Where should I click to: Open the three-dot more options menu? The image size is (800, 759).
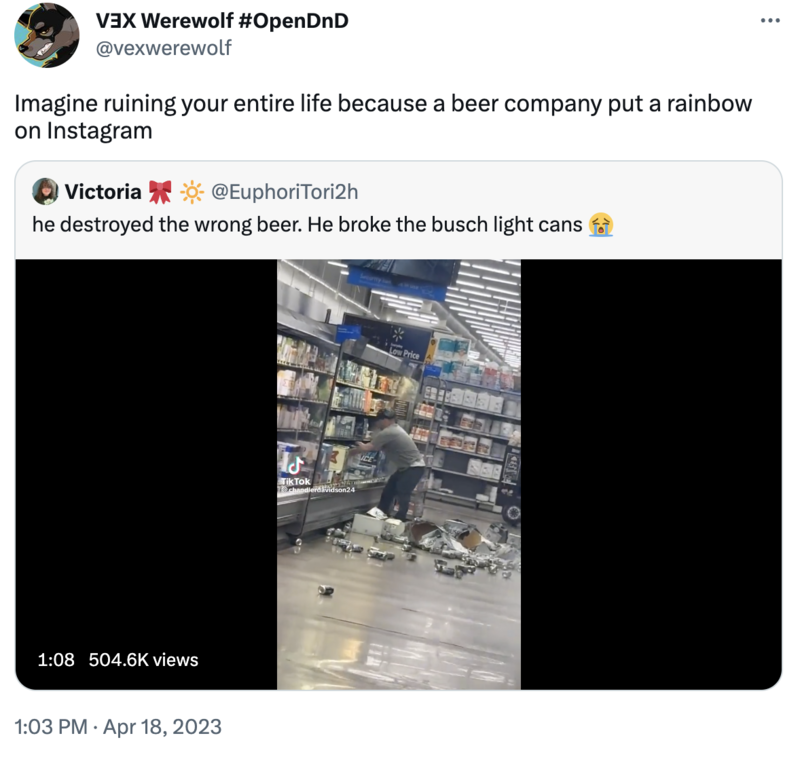pyautogui.click(x=770, y=20)
